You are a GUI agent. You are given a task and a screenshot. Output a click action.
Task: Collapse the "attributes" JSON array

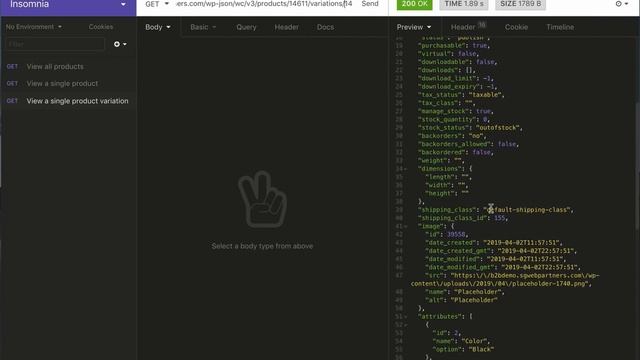pos(405,316)
